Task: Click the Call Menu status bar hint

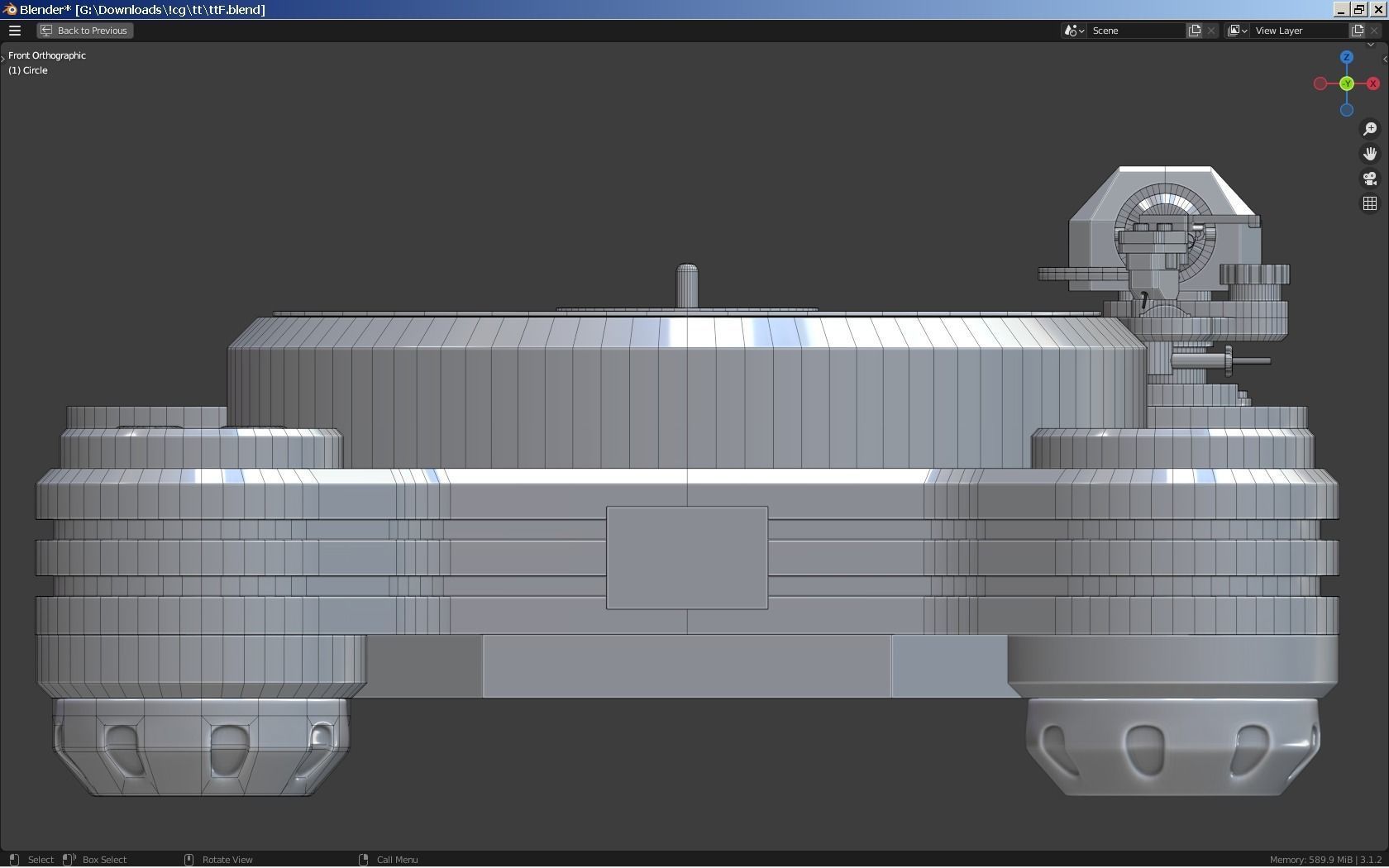Action: point(397,860)
